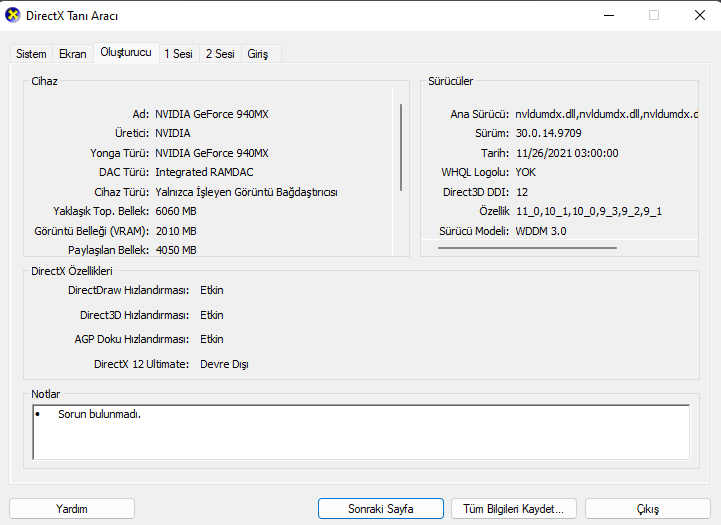Click the Ana Sürücü nvldumdx.dll value
The height and width of the screenshot is (525, 721).
click(607, 114)
